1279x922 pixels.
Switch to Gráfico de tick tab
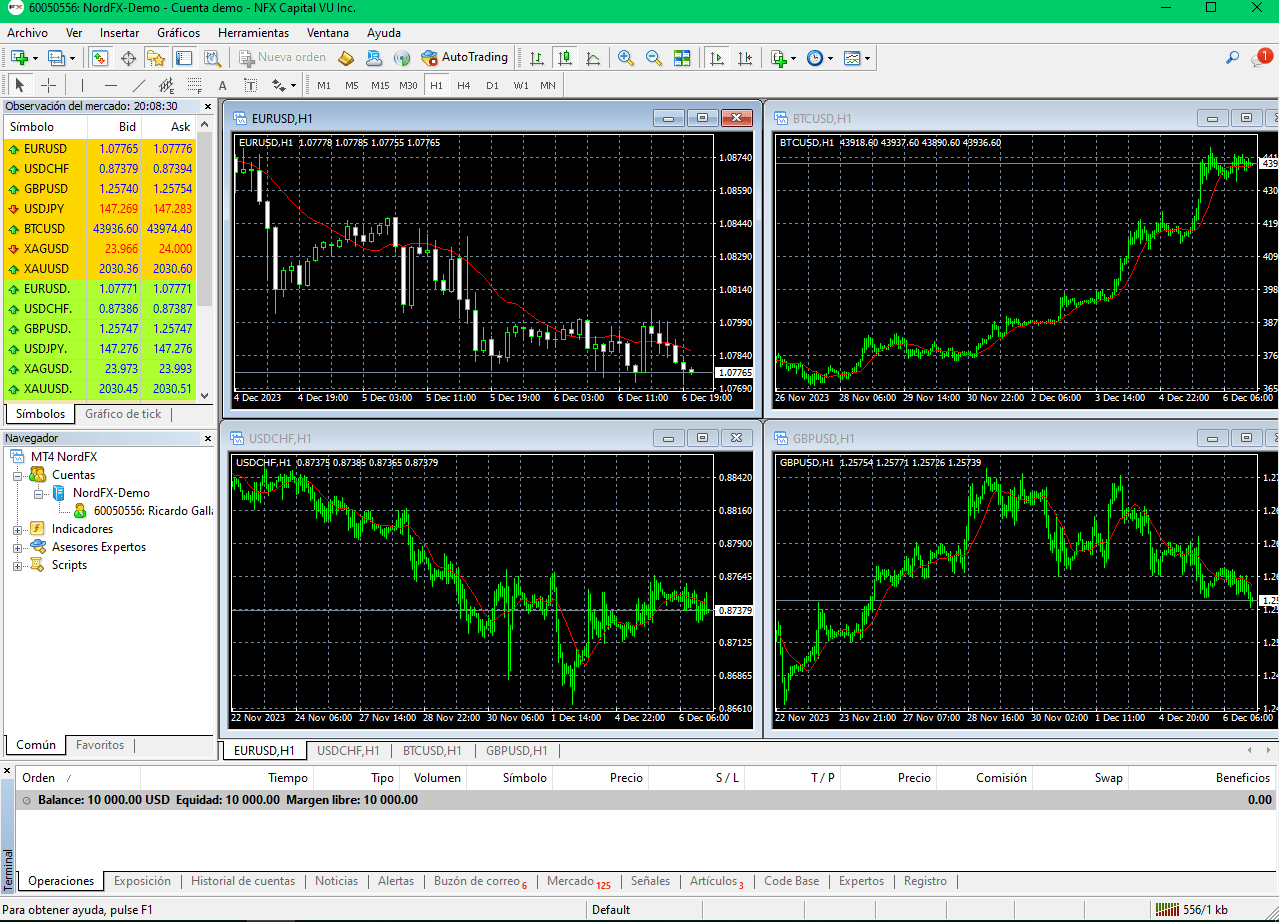[123, 414]
